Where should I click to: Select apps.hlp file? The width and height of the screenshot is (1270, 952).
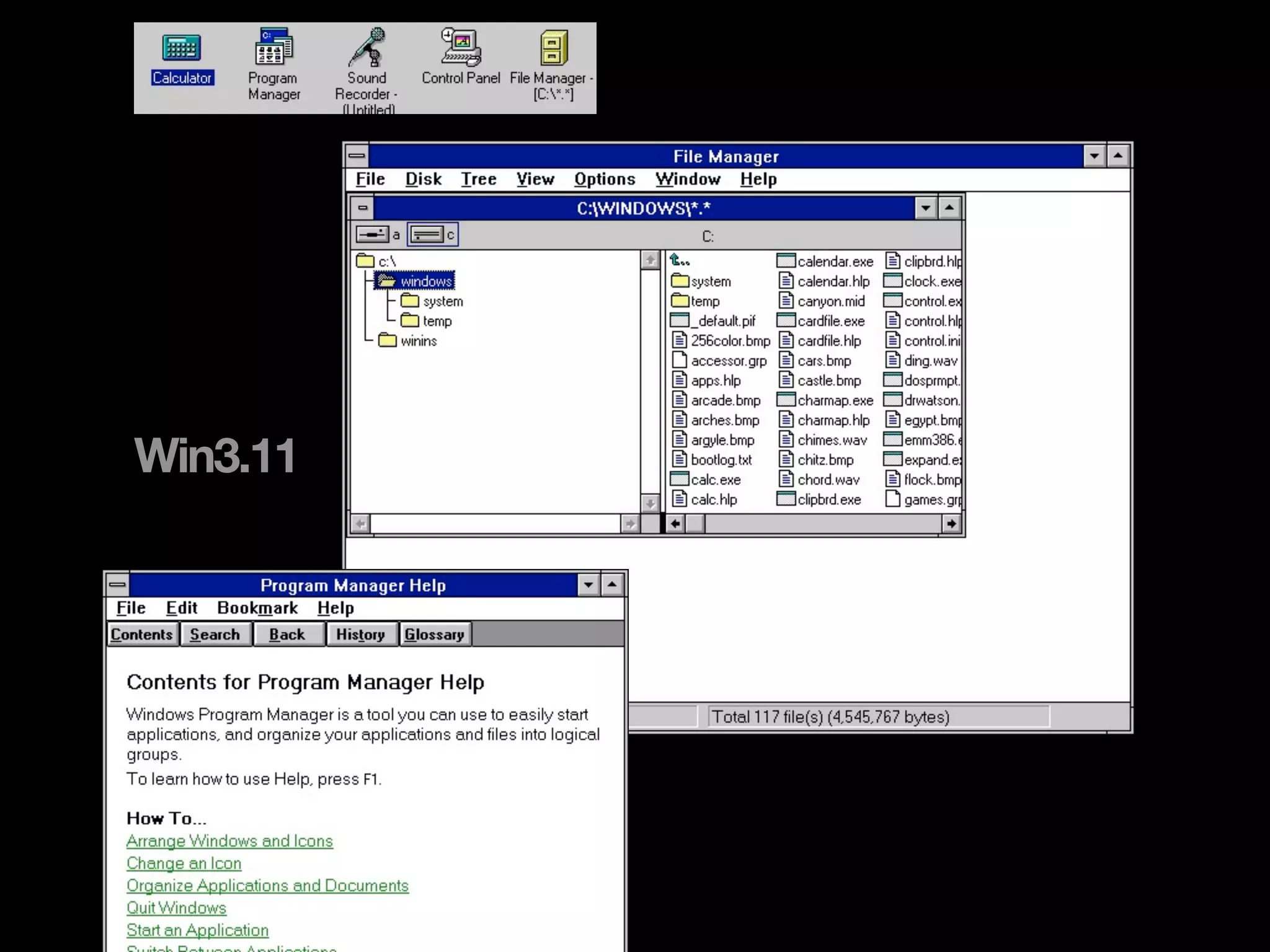tap(707, 381)
